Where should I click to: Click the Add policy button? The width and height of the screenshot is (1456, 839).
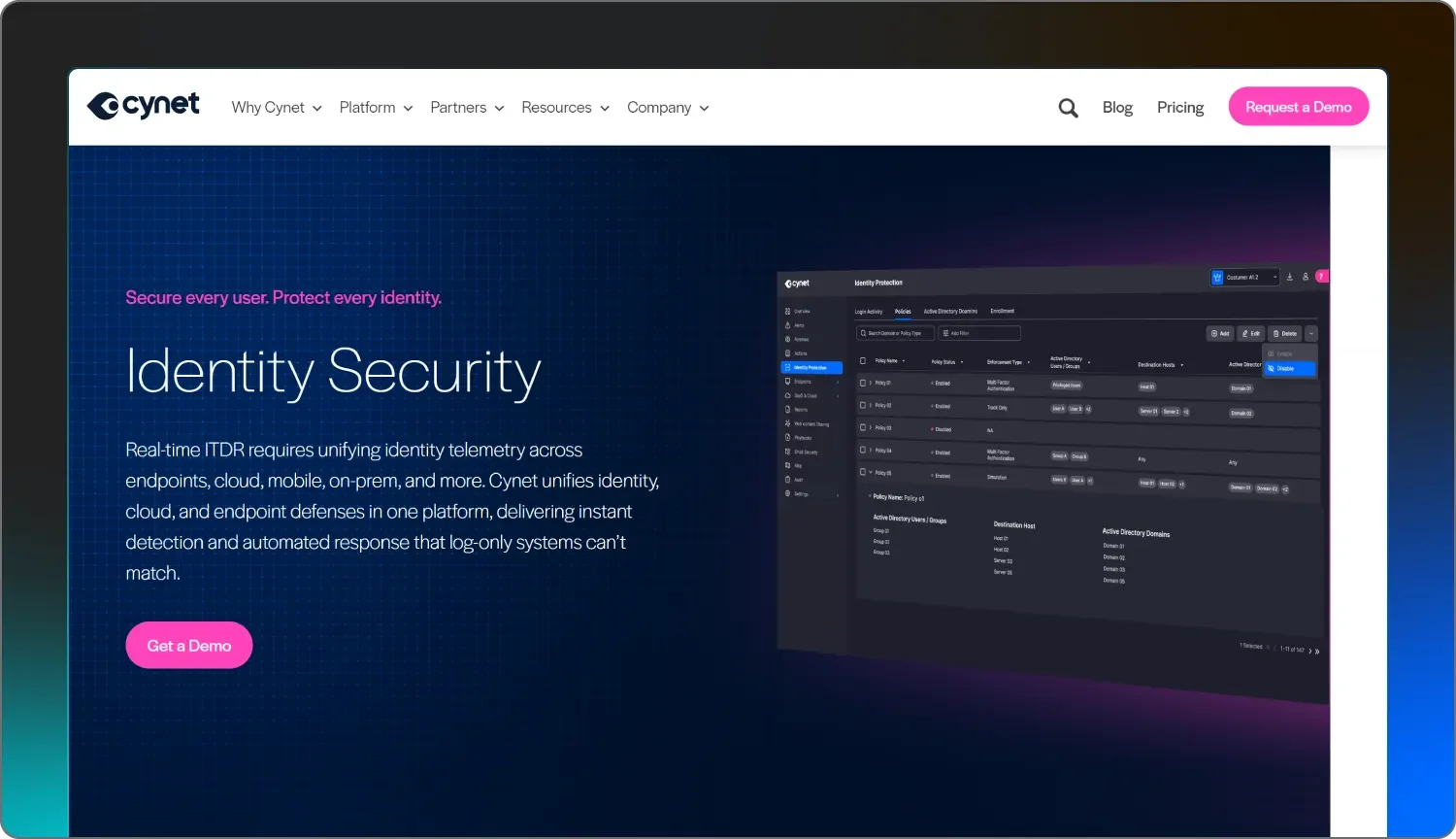coord(1220,333)
